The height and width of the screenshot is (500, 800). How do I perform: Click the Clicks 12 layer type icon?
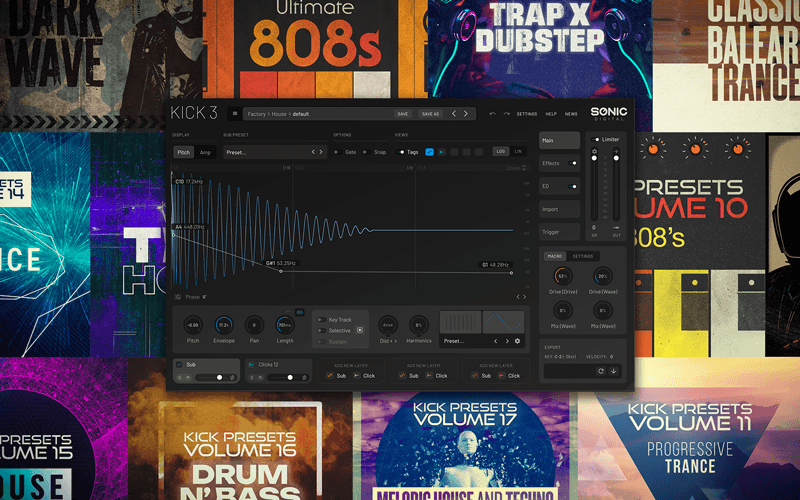point(251,365)
